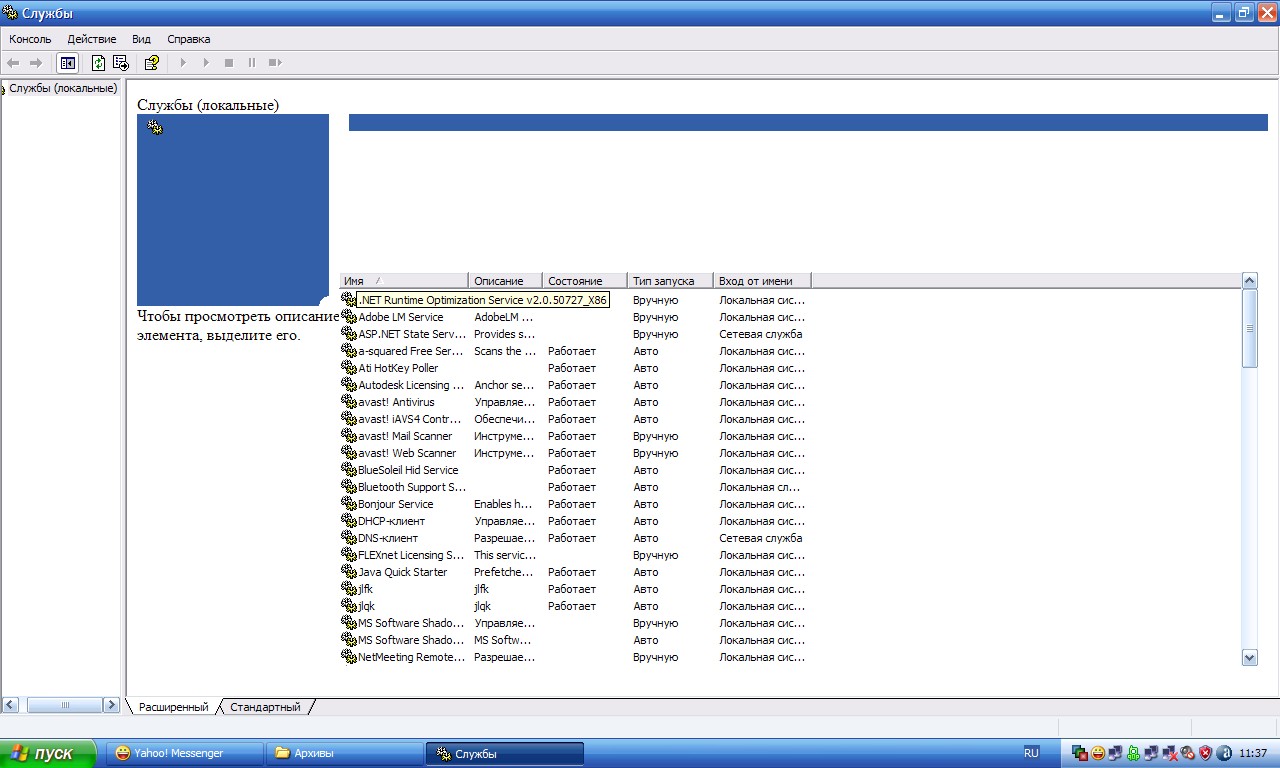Sort by the Вход от имени column header
Viewport: 1280px width, 768px height.
[x=762, y=281]
